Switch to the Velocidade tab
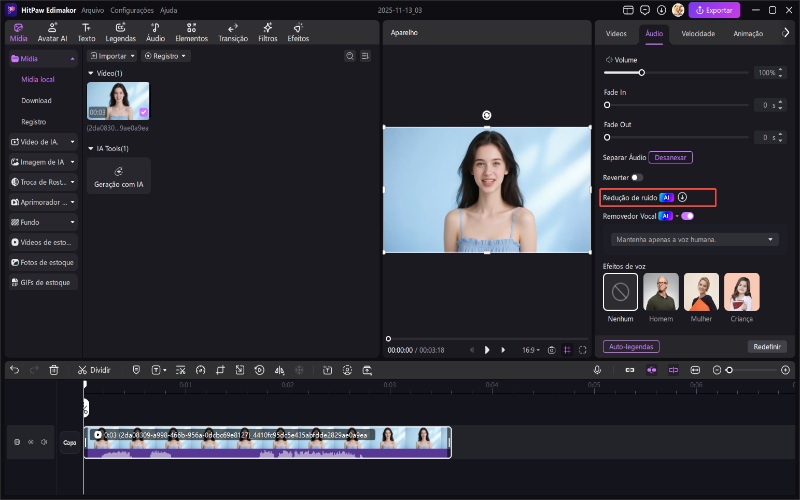 (698, 33)
